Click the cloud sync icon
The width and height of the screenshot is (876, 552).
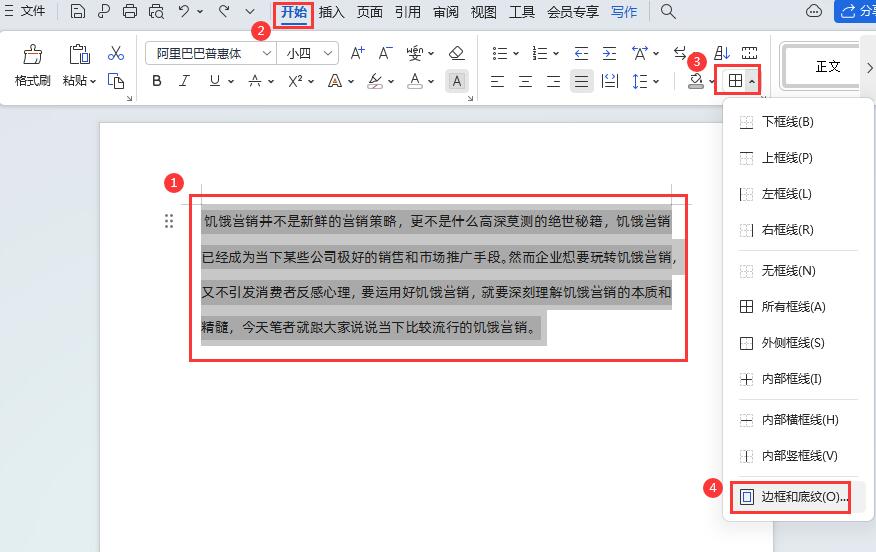pos(814,11)
